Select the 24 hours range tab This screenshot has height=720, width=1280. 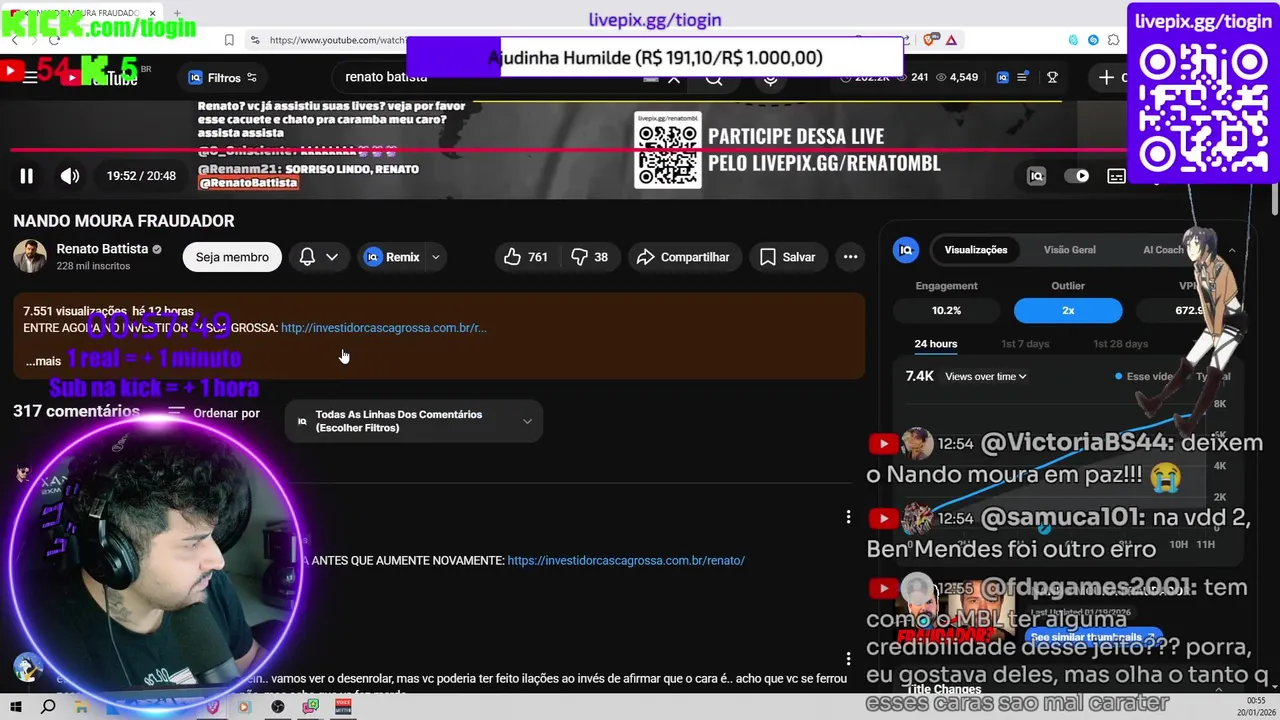click(936, 344)
